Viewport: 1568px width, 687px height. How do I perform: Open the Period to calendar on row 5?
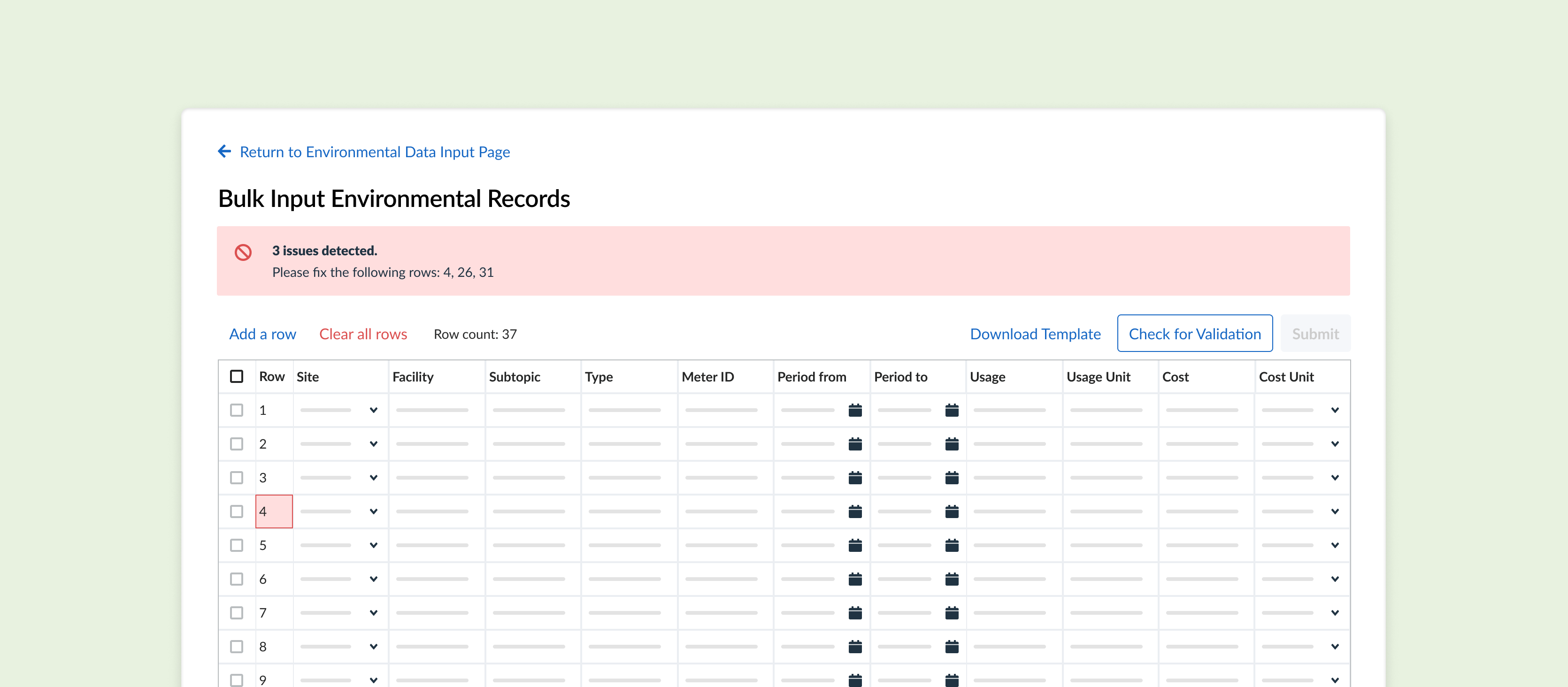[x=952, y=545]
